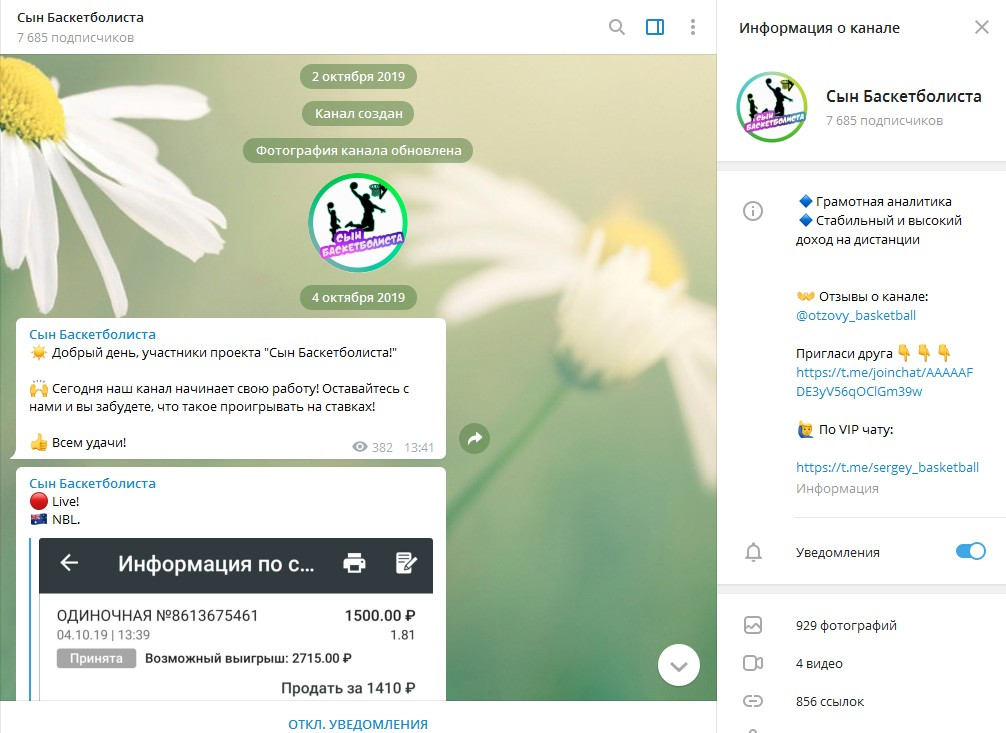This screenshot has width=1006, height=733.
Task: Click the ОДИНОЧНАЯ №8613675461 bet number
Action: pos(157,616)
